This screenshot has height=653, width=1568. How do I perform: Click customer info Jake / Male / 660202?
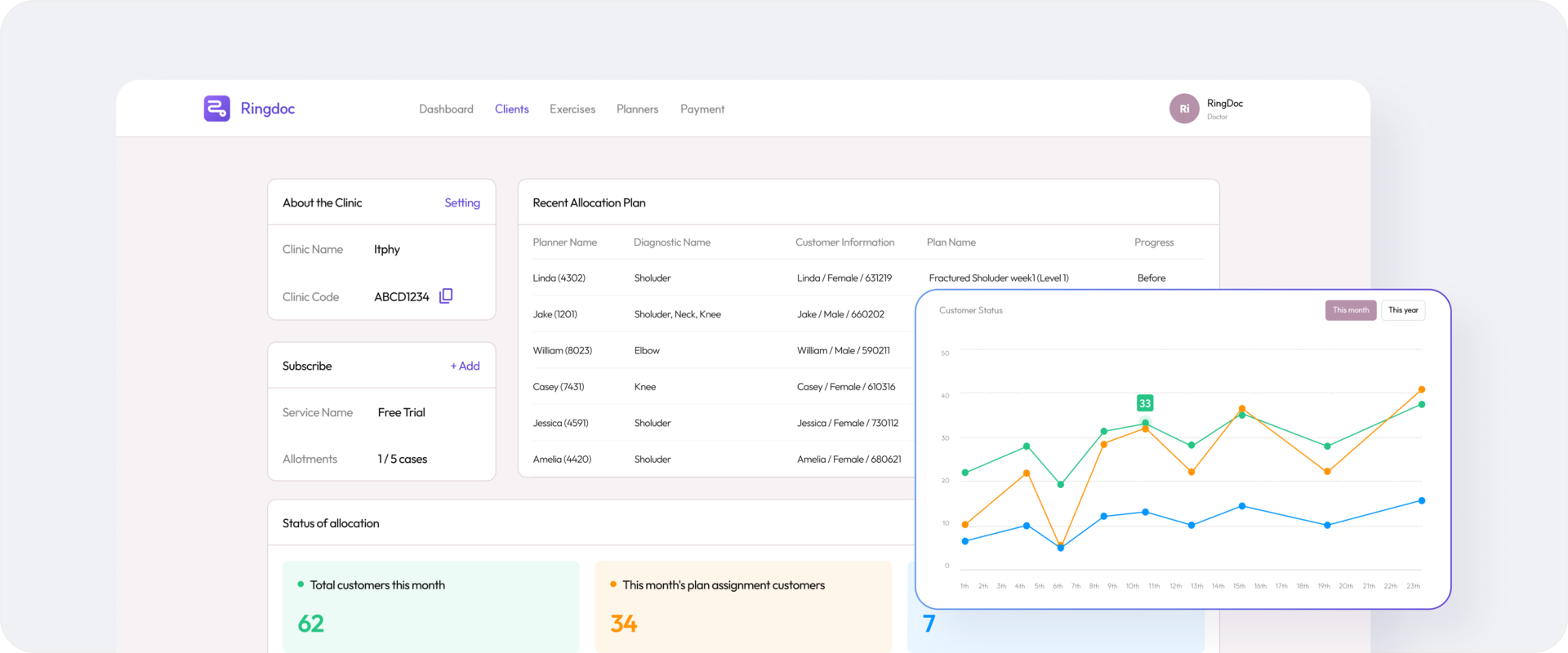coord(841,314)
